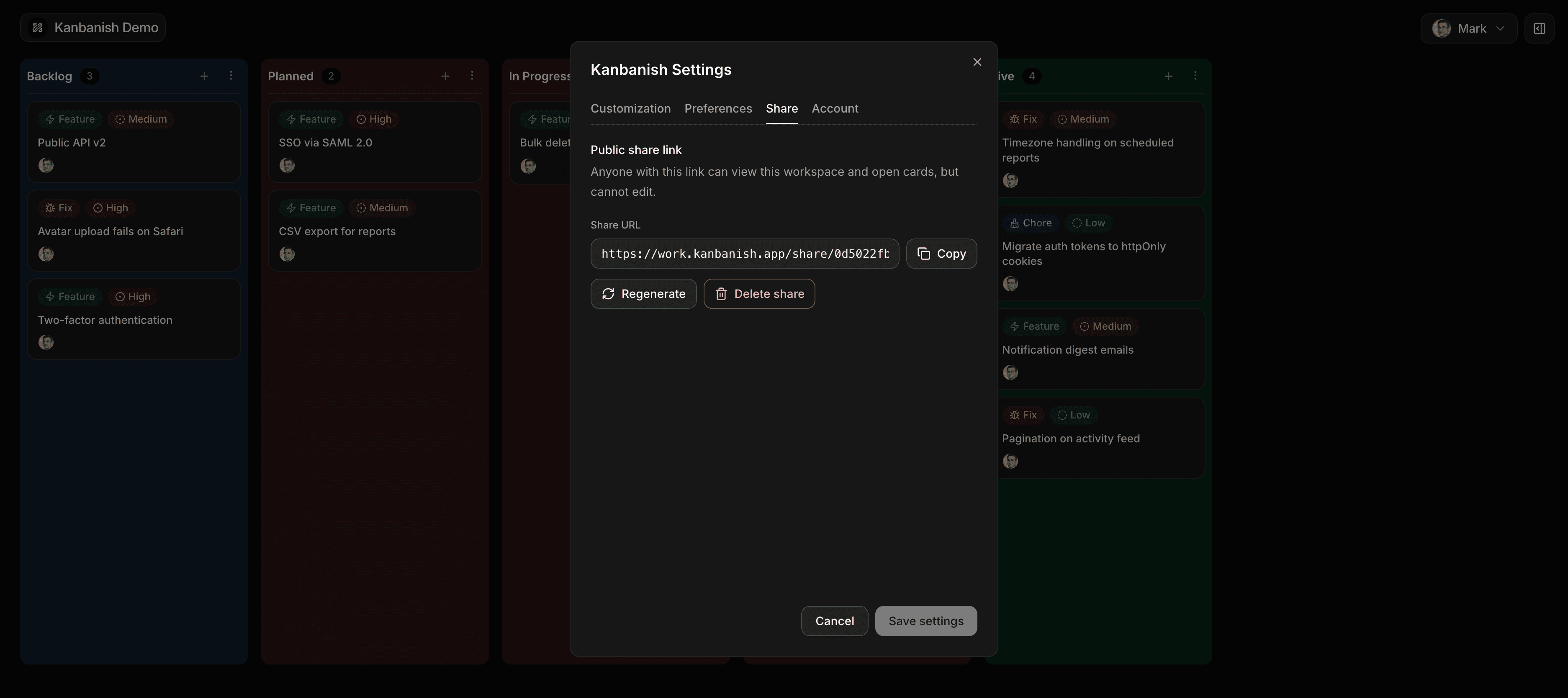Click Medium priority tag on CSV export card
Image resolution: width=1568 pixels, height=698 pixels.
382,208
